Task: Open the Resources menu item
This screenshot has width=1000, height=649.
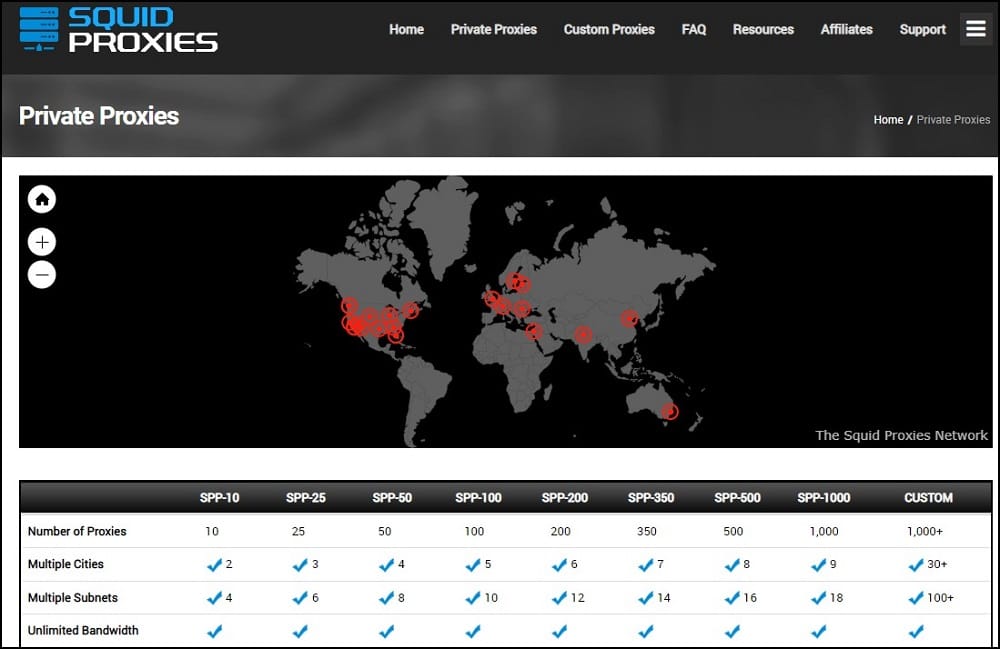Action: click(x=763, y=29)
